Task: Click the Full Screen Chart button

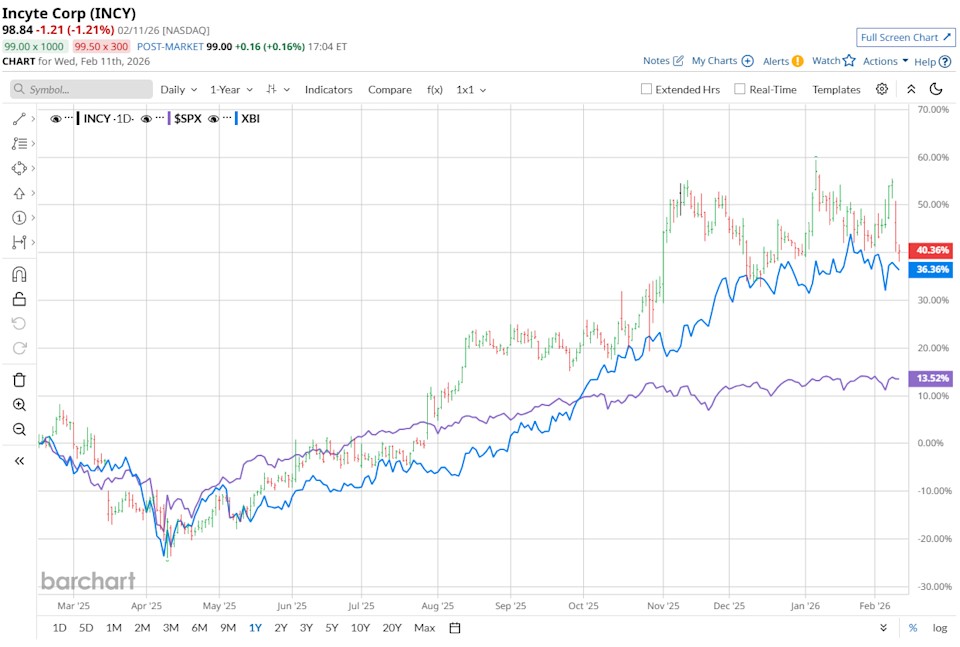Action: pyautogui.click(x=905, y=36)
